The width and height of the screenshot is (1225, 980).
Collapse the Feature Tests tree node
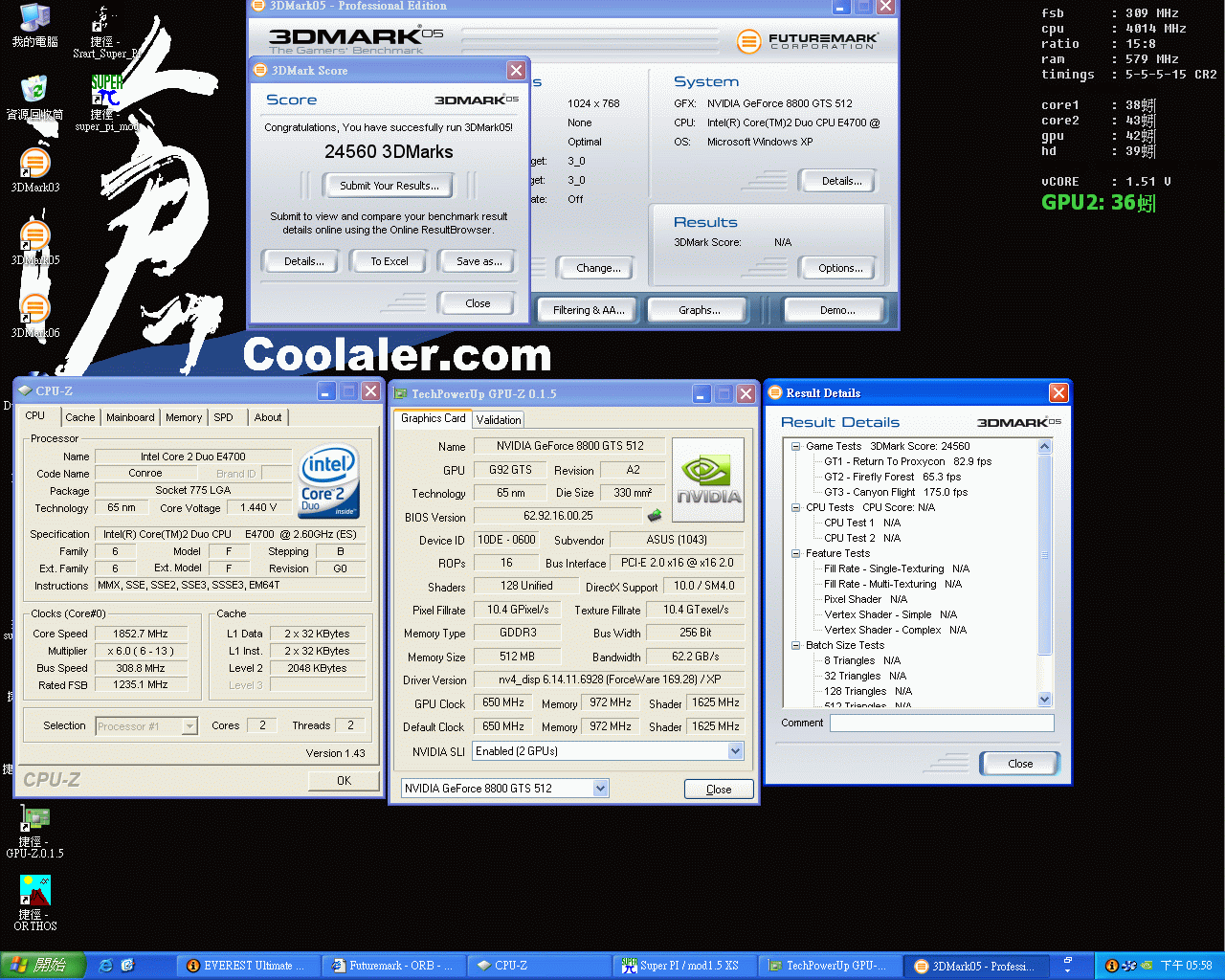click(795, 553)
